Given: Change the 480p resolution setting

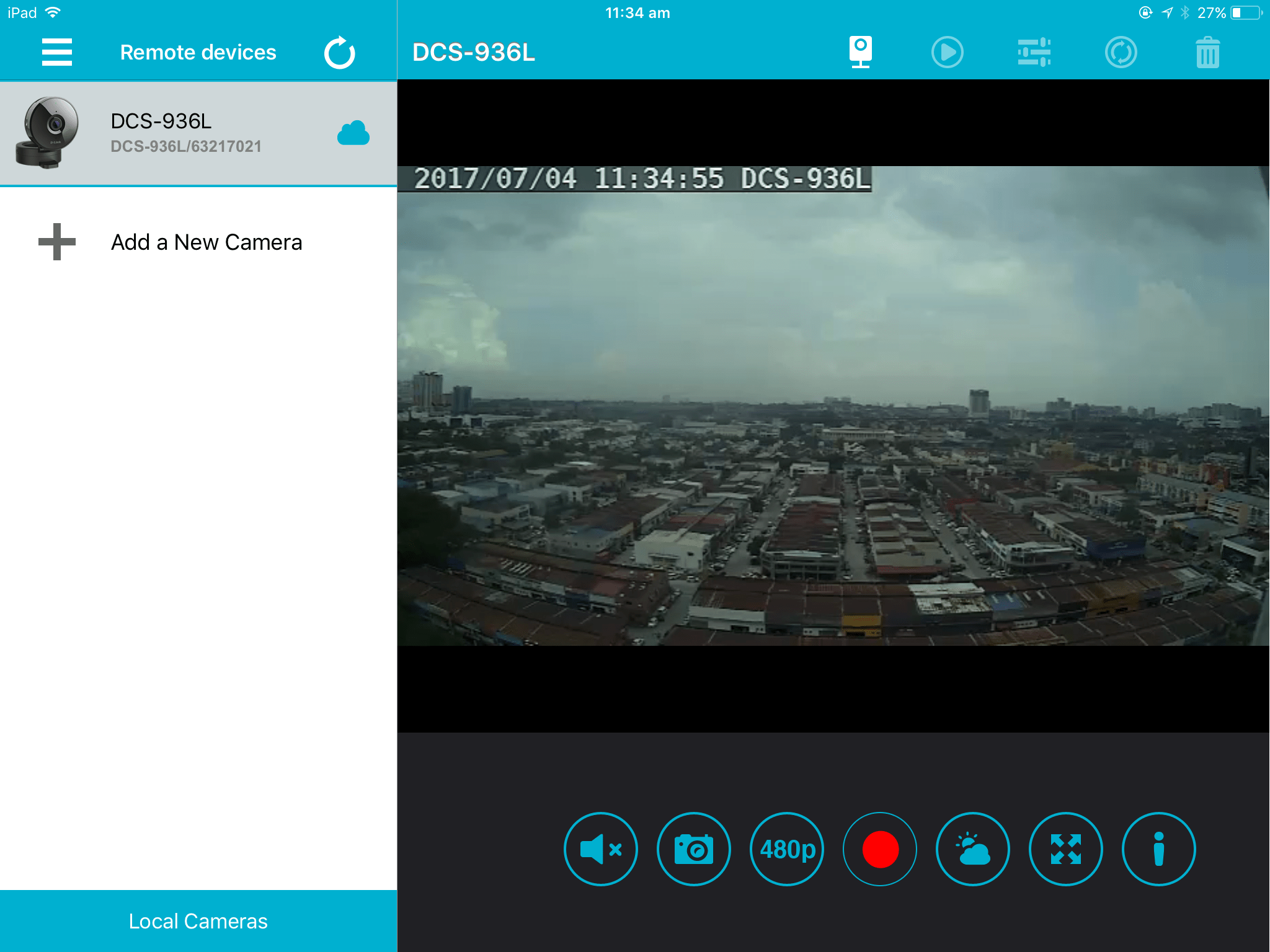Looking at the screenshot, I should click(x=787, y=848).
